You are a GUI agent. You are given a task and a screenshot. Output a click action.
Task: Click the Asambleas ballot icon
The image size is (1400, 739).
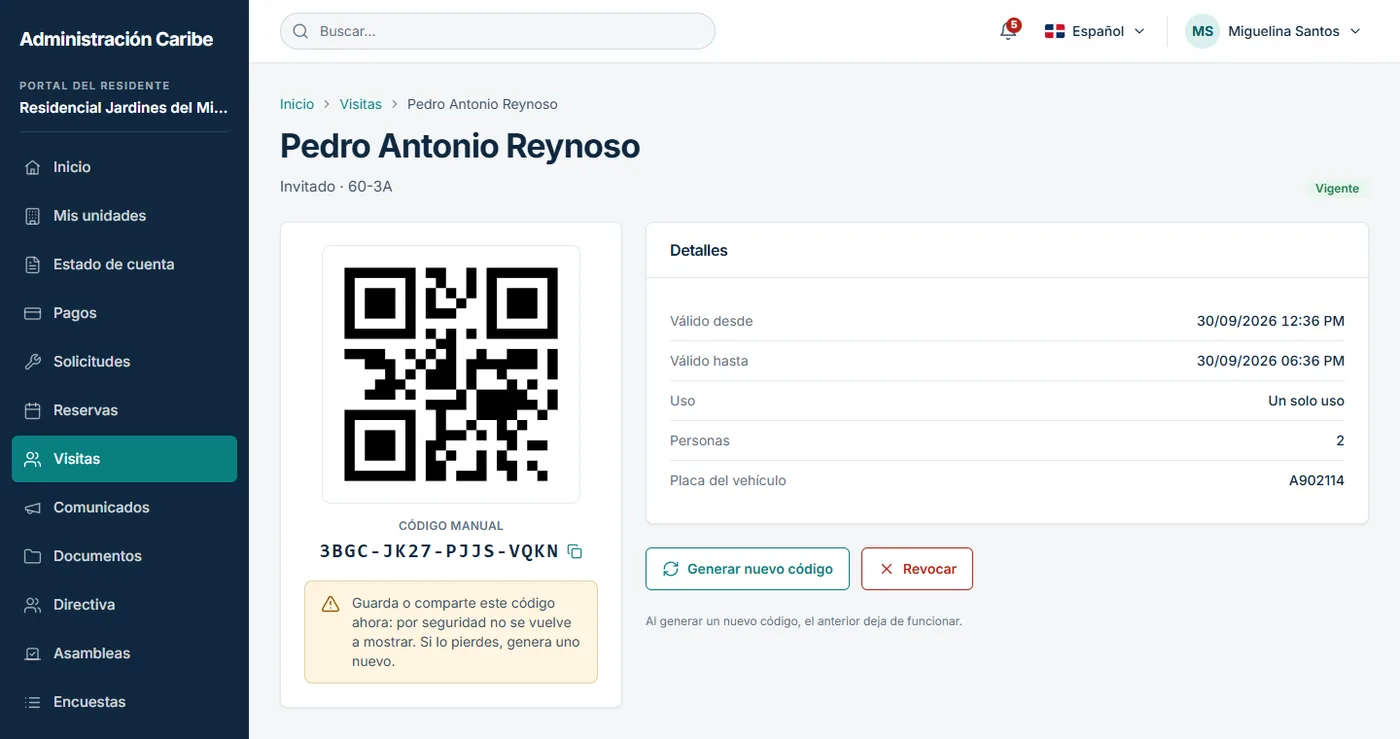click(33, 654)
